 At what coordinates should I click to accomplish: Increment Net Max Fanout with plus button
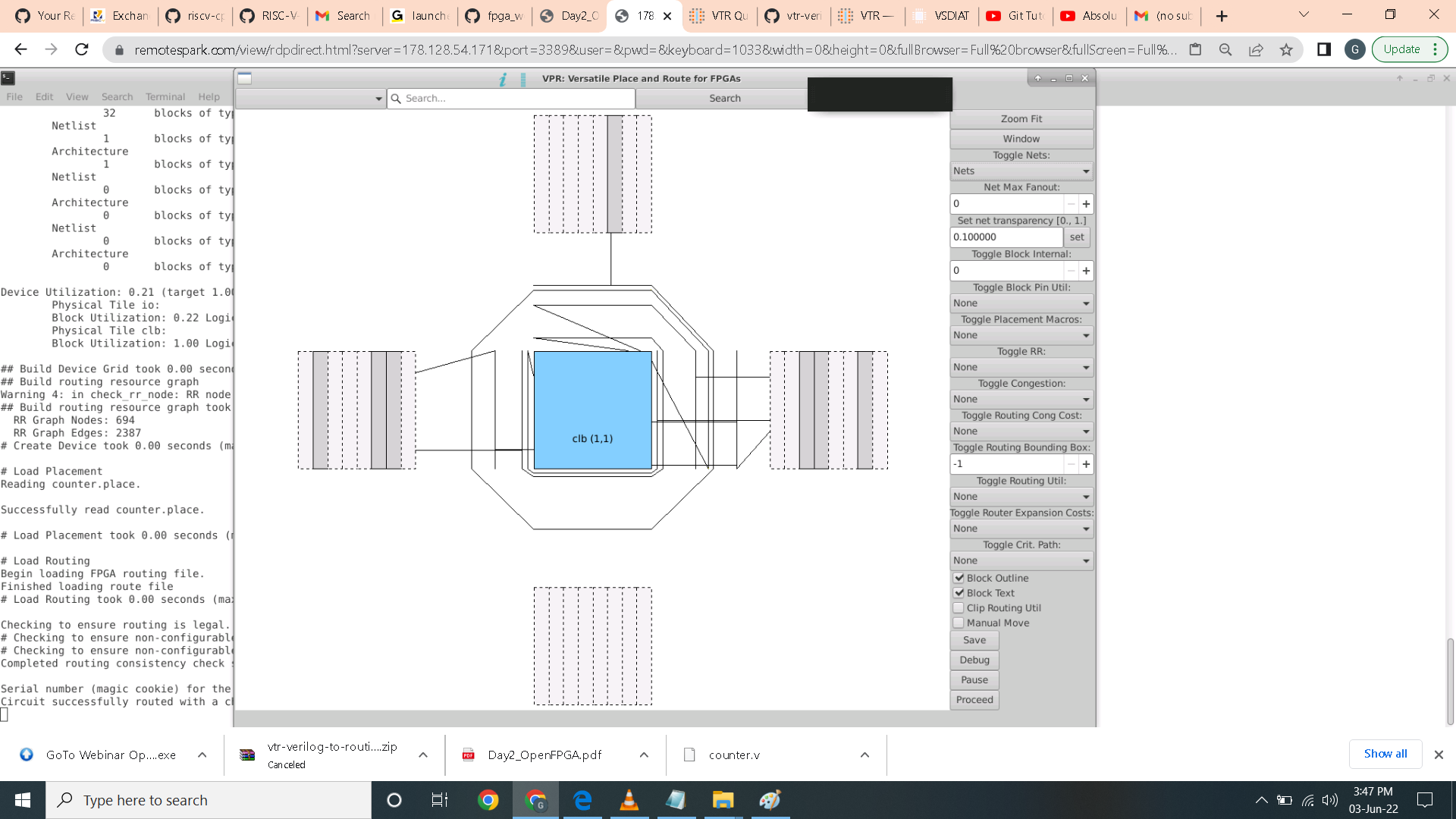pos(1086,204)
